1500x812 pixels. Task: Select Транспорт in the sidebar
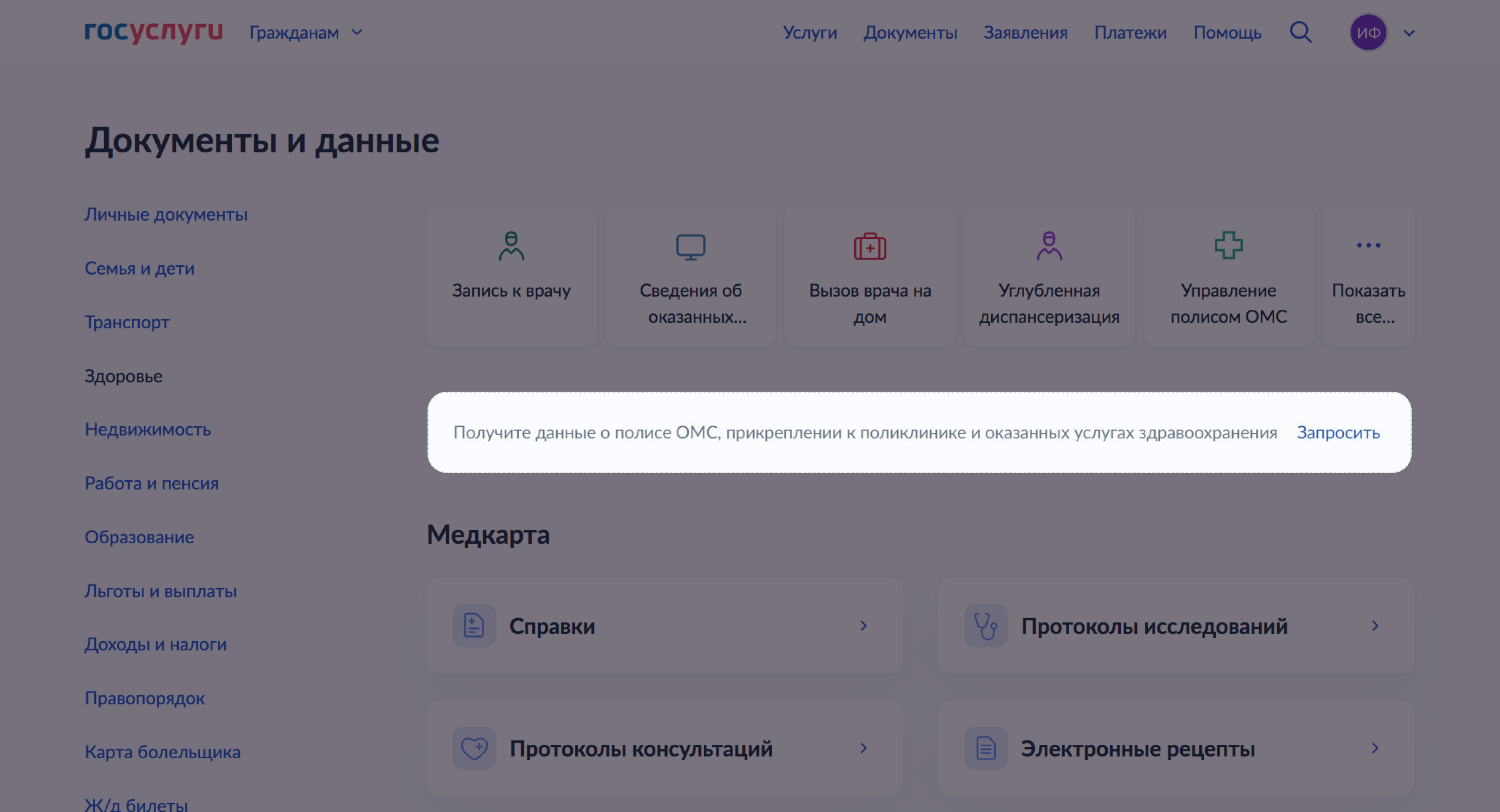[127, 322]
